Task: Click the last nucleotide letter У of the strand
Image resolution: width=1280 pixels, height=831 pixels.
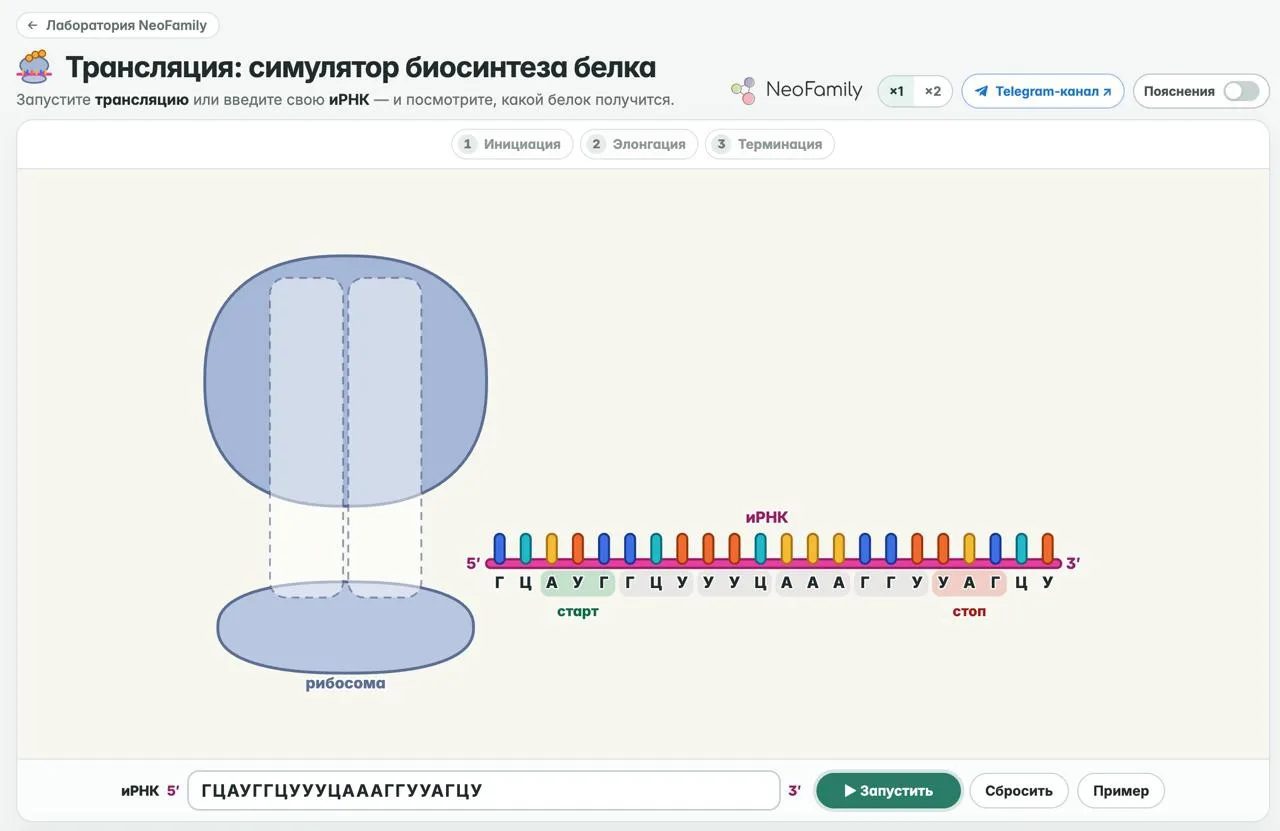Action: pos(1048,583)
